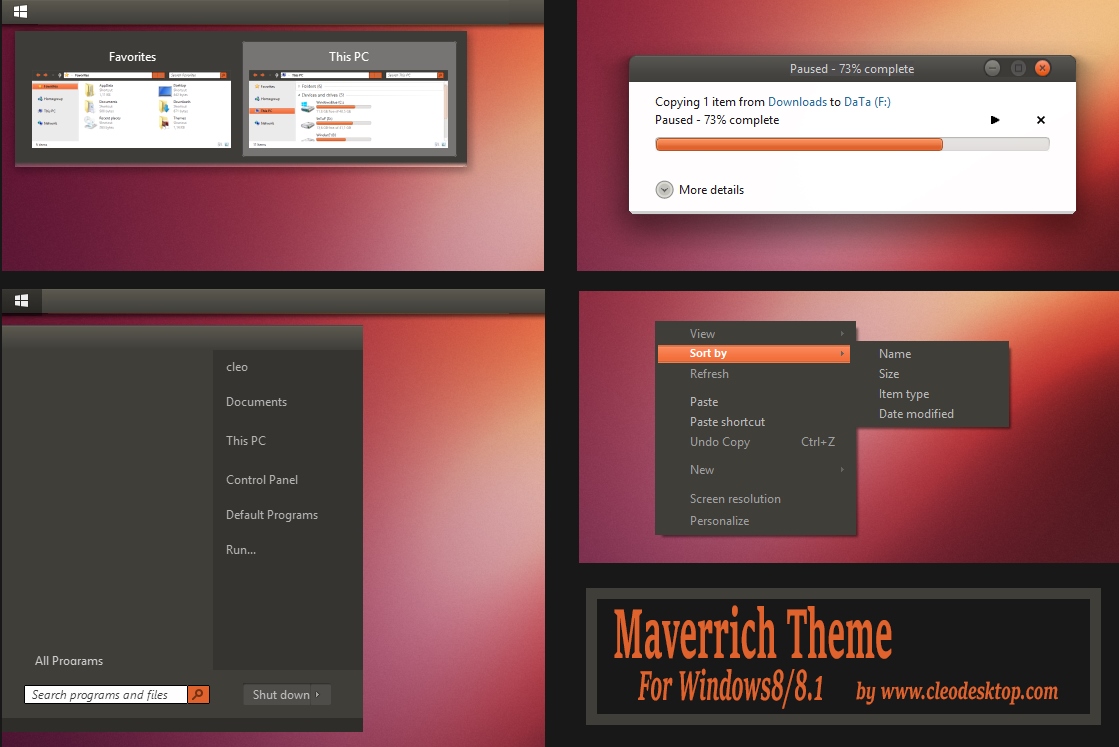Cancel the copy with the black X
Image resolution: width=1119 pixels, height=747 pixels.
coord(1040,120)
